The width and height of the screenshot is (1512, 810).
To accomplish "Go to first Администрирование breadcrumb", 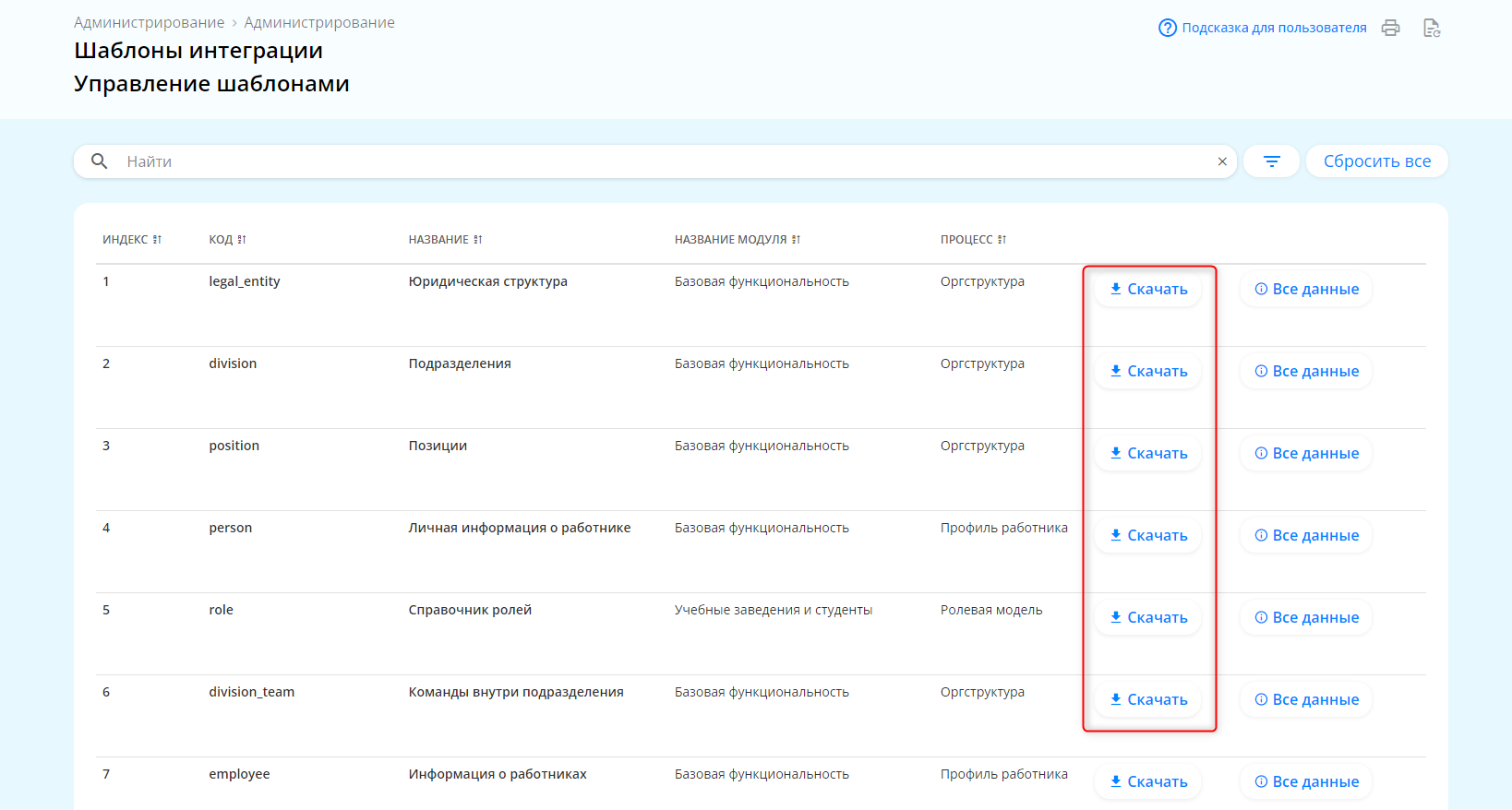I will [x=149, y=22].
